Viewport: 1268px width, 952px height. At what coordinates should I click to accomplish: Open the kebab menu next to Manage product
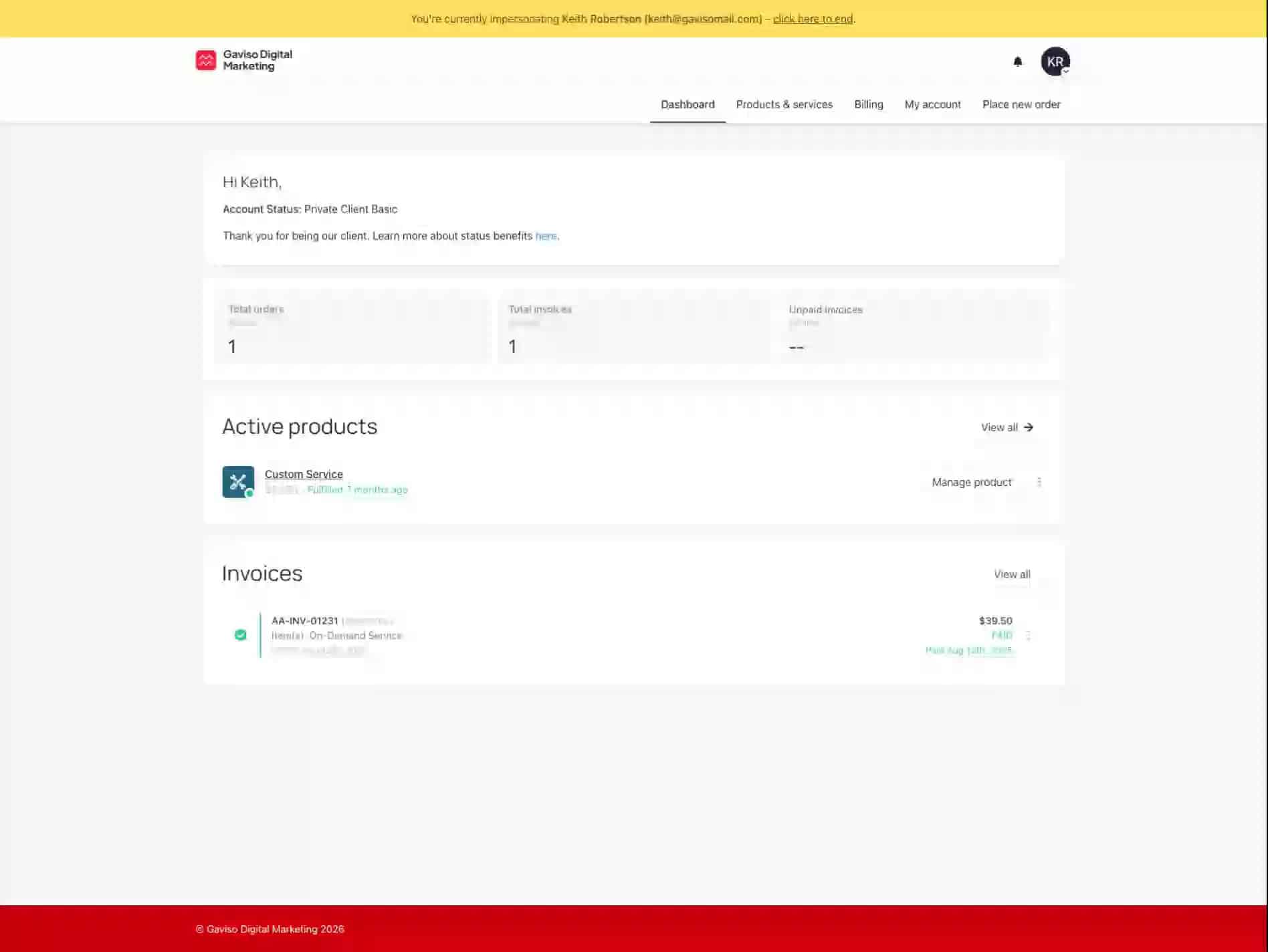coord(1039,481)
